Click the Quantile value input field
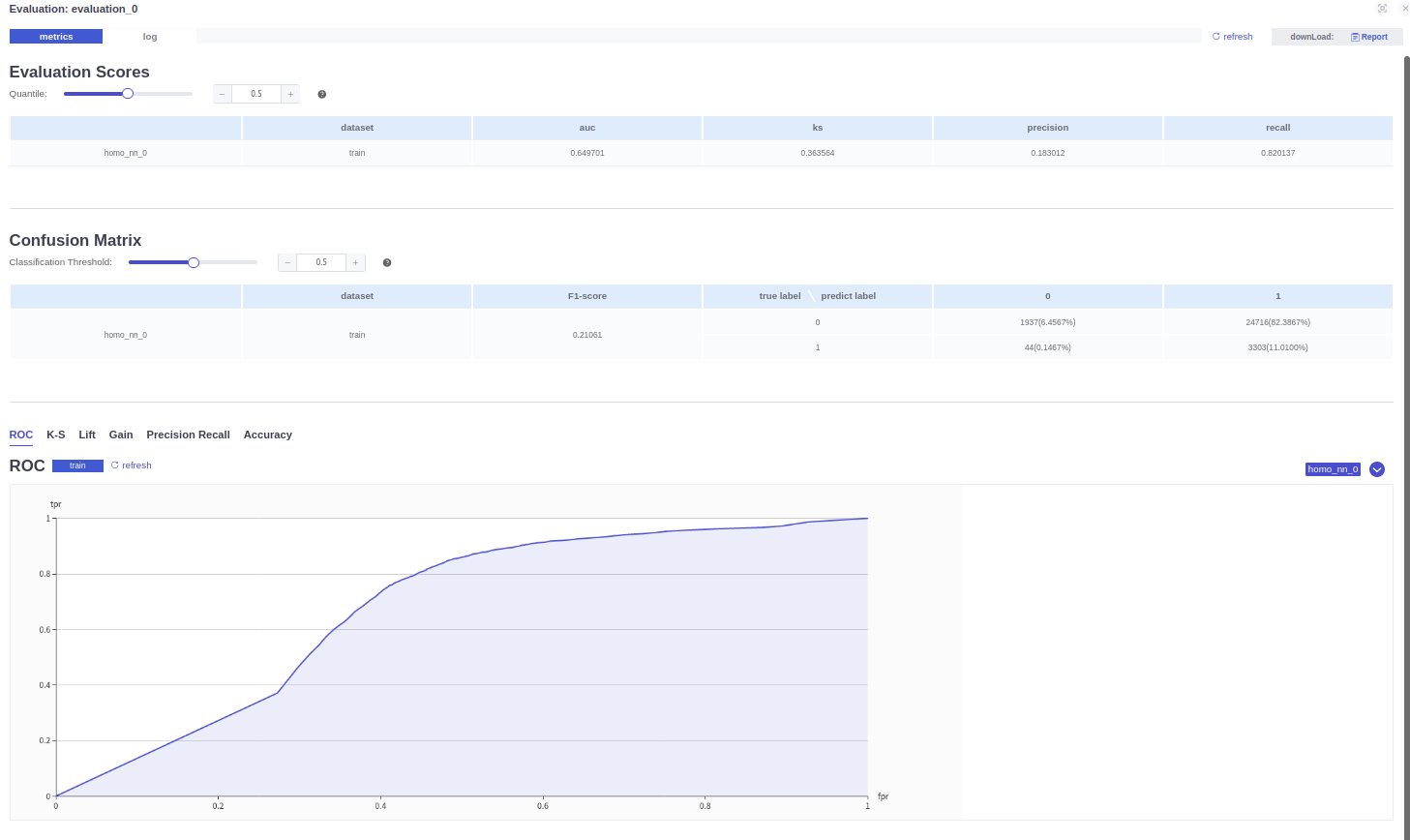The height and width of the screenshot is (840, 1410). [x=256, y=94]
